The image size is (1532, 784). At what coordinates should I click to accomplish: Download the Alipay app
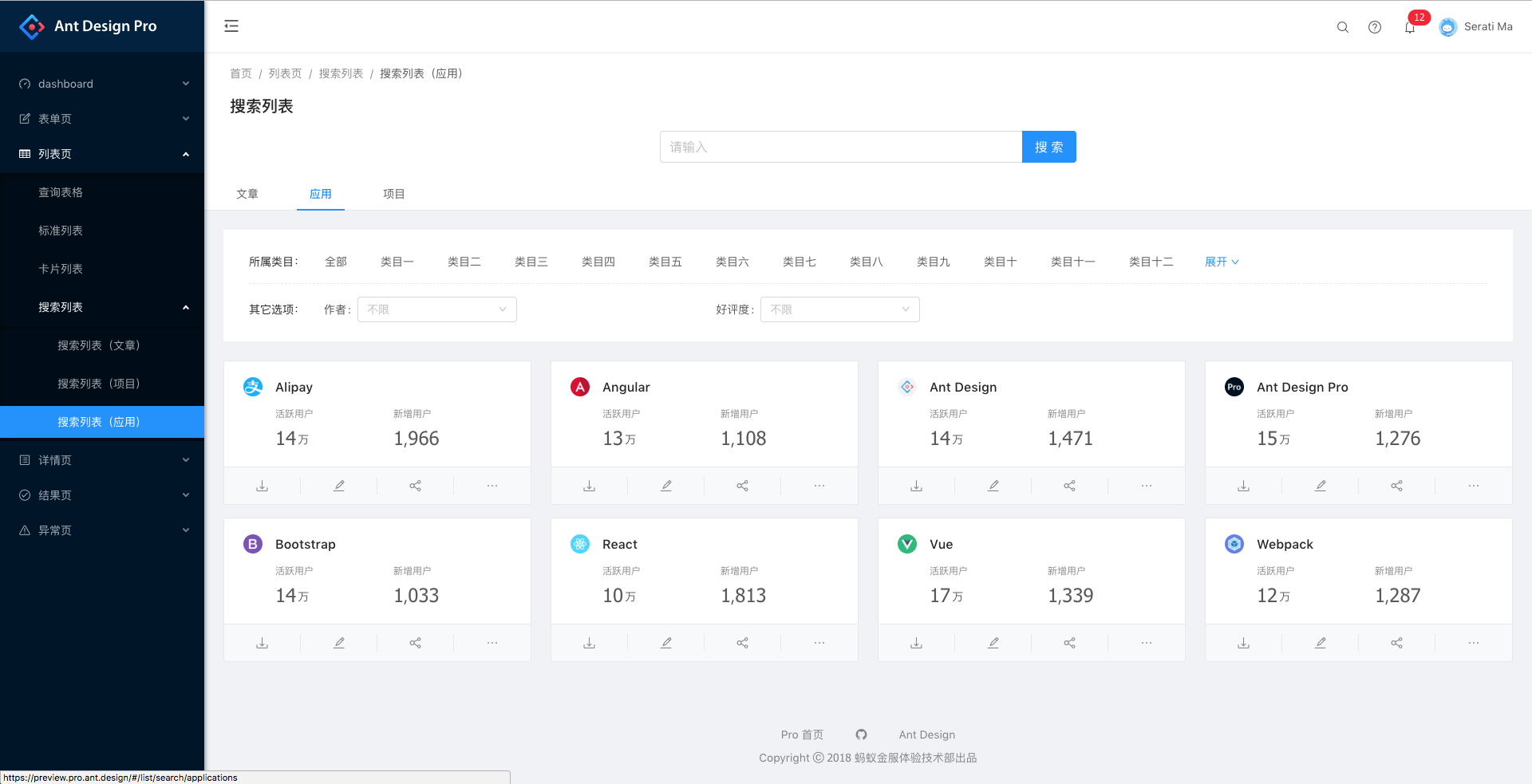[262, 486]
